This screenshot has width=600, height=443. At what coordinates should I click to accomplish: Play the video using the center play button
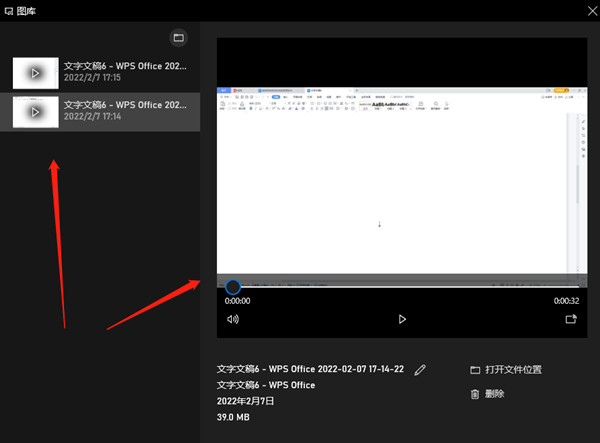click(402, 319)
